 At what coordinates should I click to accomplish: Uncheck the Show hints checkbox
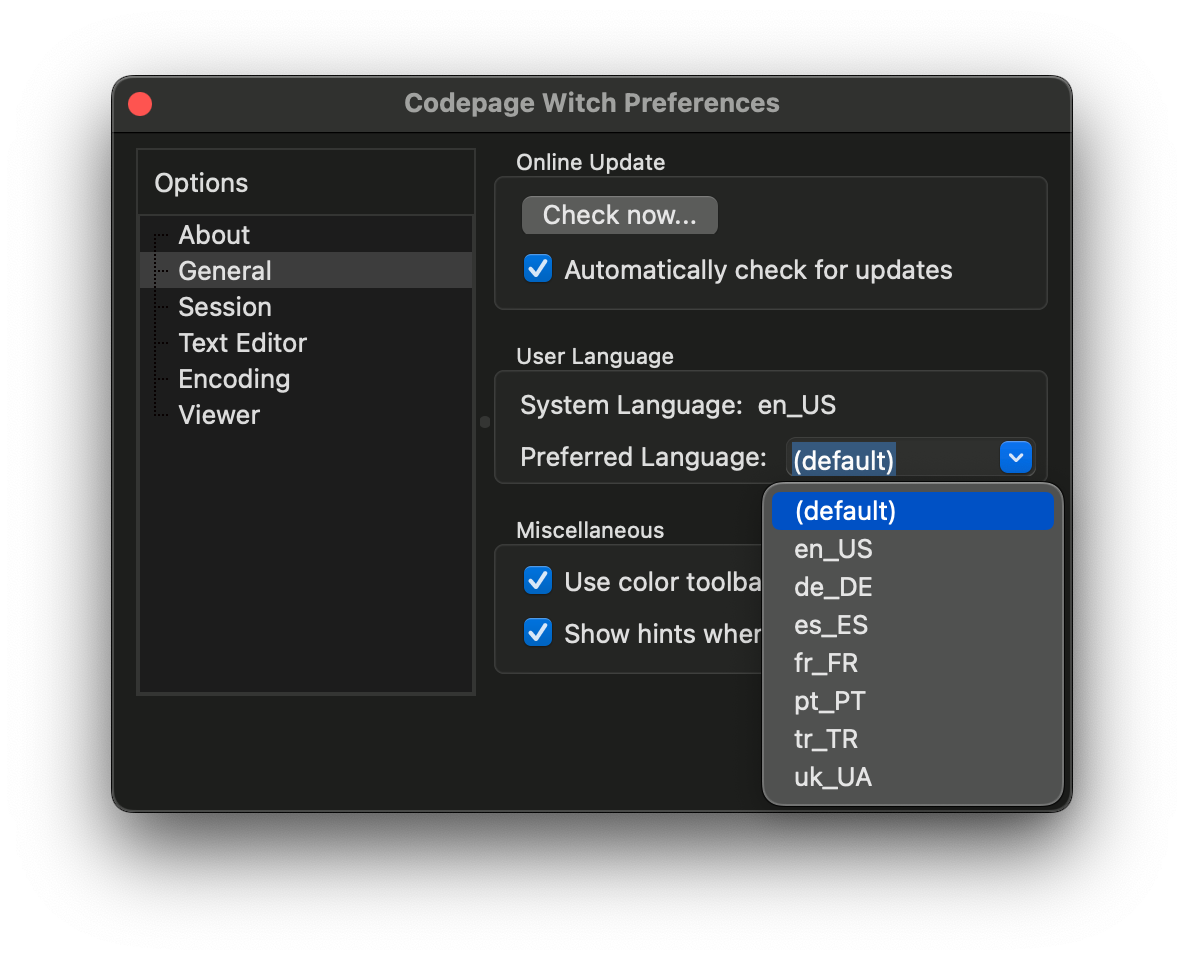tap(538, 633)
